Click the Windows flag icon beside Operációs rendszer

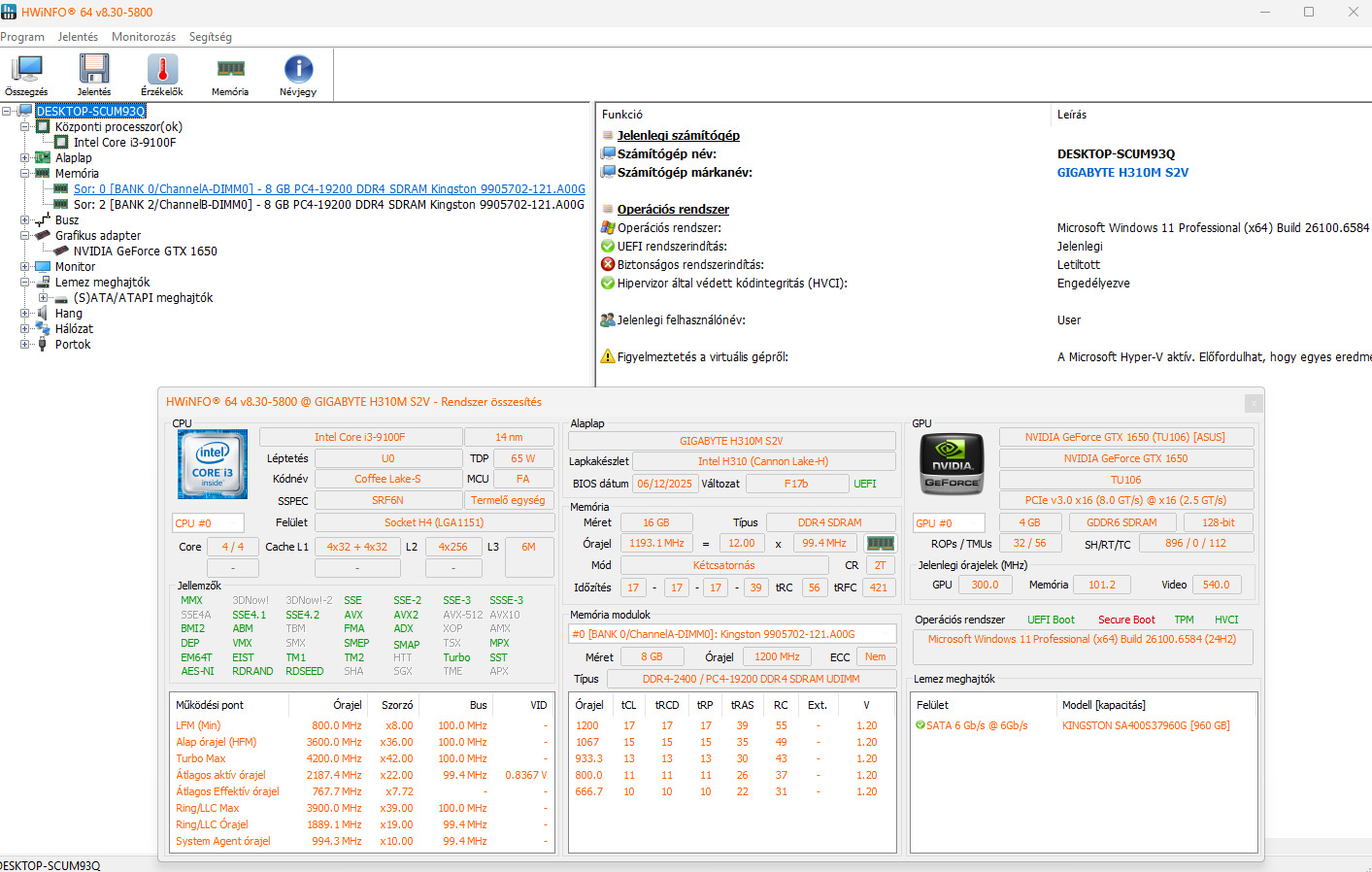point(608,227)
